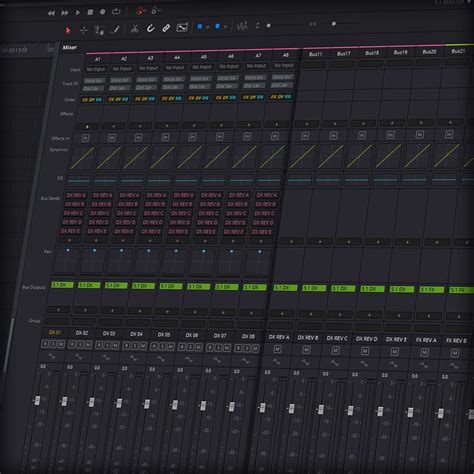
Task: Open the No Input dropdown for A1
Action: (x=96, y=69)
